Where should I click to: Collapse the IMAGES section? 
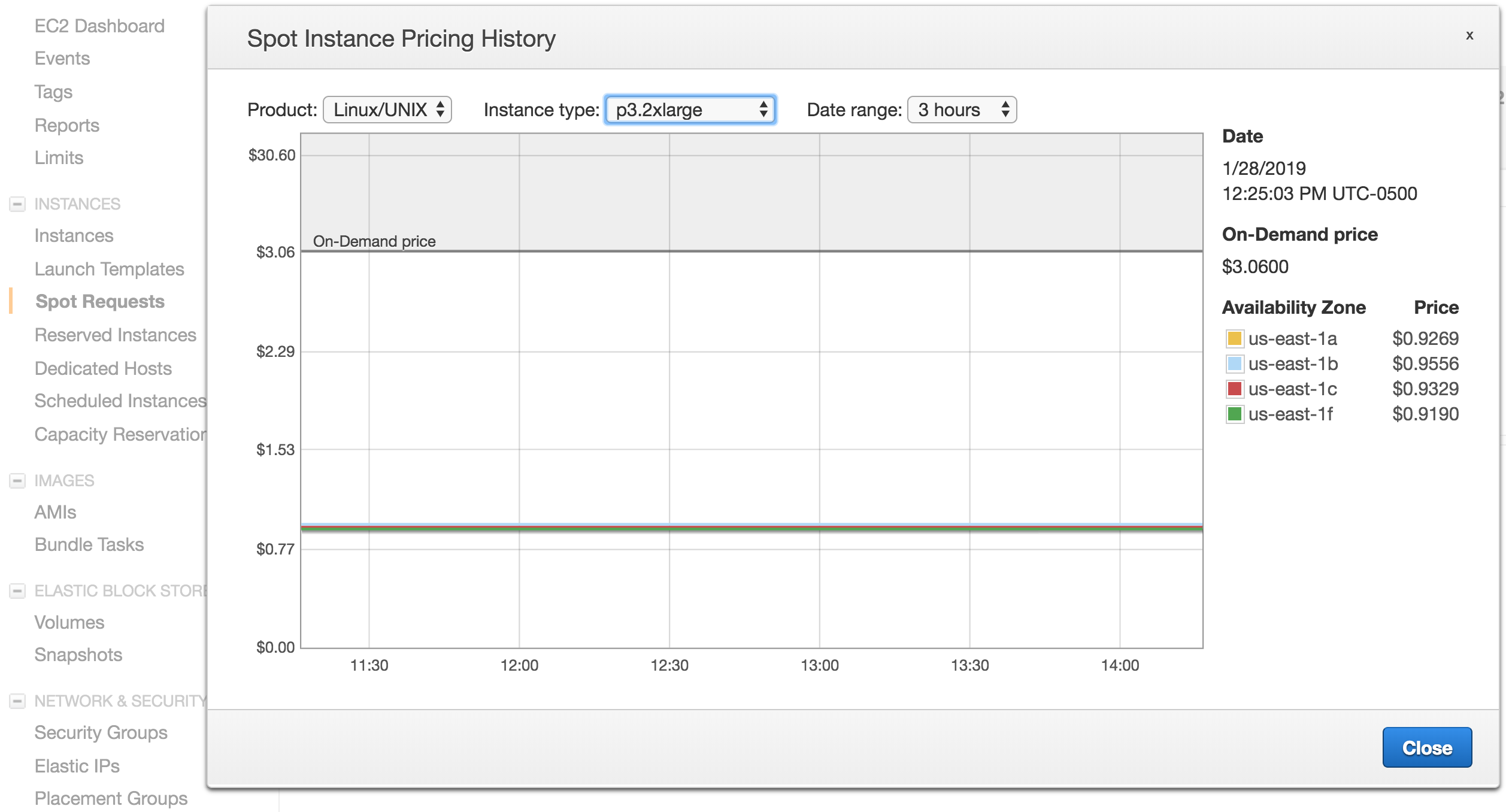tap(17, 481)
